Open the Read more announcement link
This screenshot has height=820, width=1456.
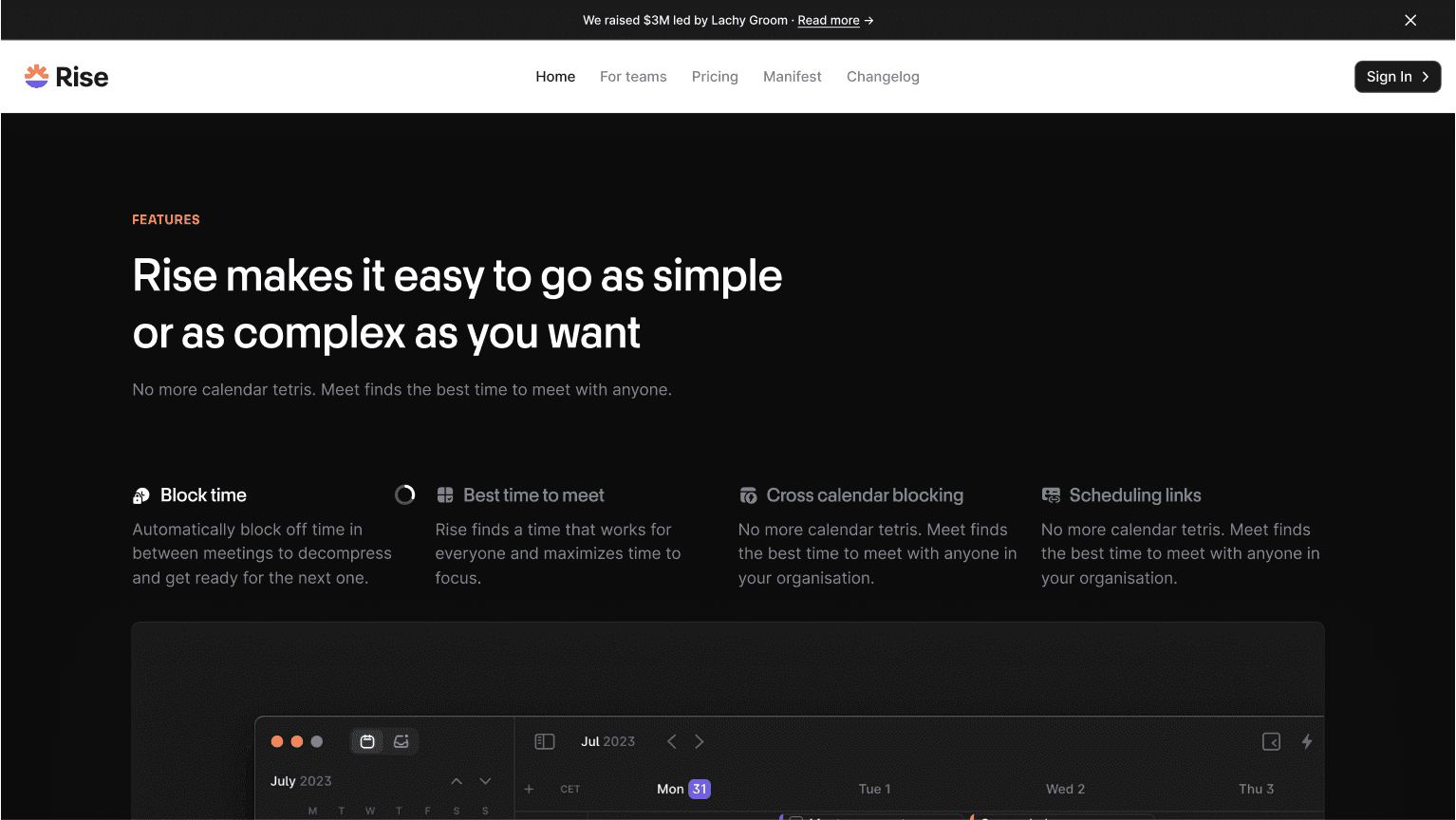[829, 20]
